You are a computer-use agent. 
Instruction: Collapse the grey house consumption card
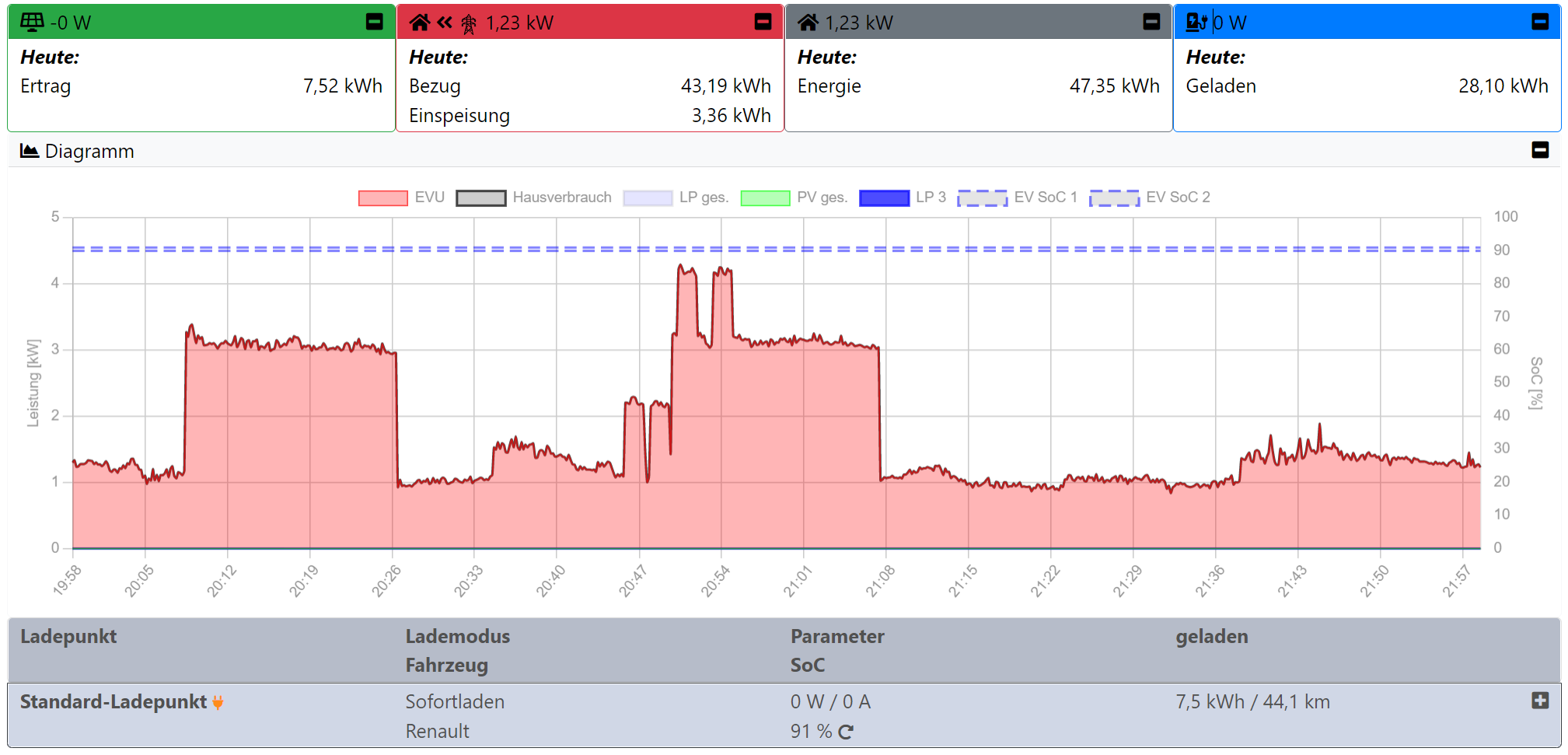click(x=1151, y=22)
